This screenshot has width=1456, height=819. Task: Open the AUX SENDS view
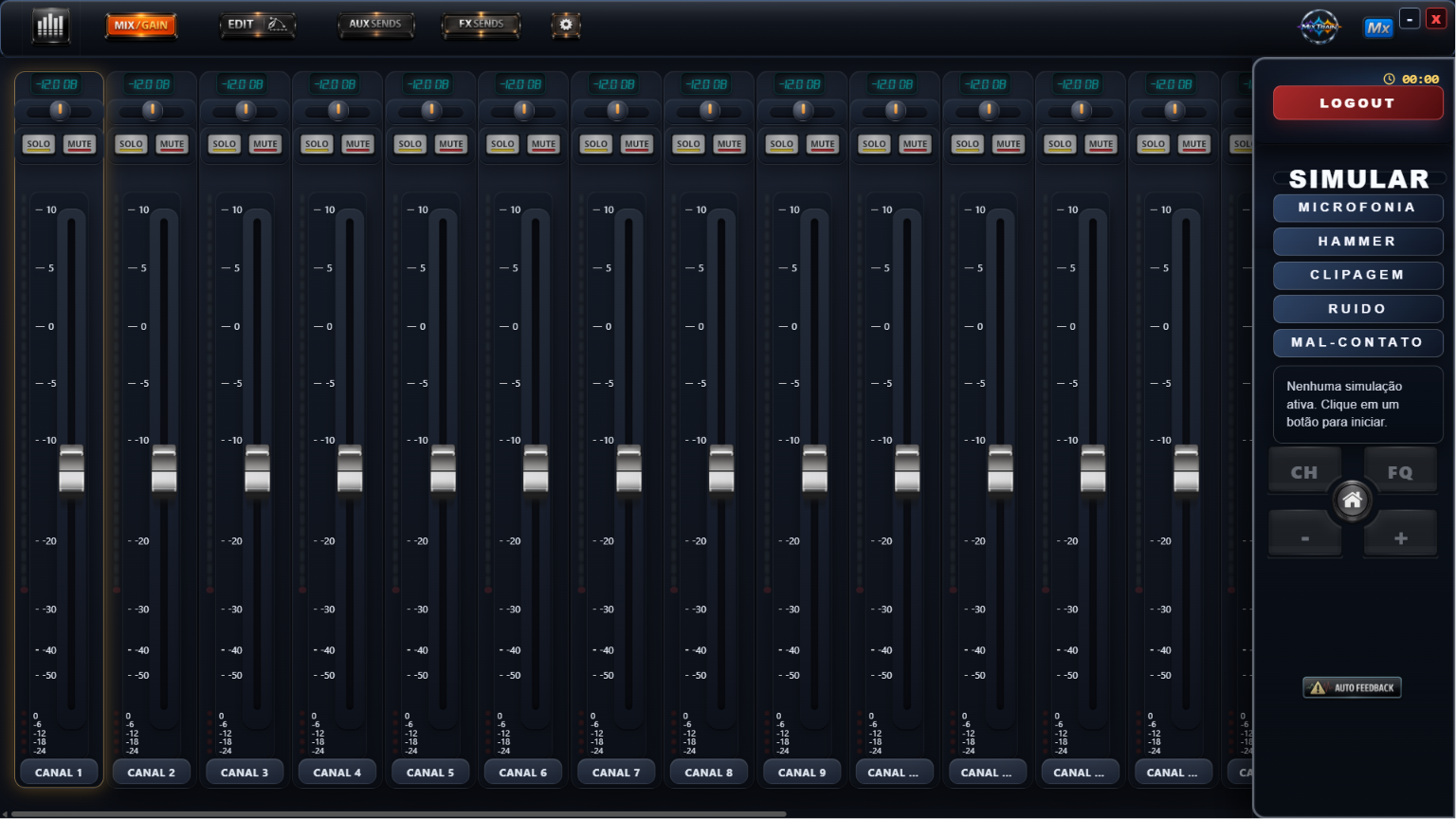[x=375, y=25]
